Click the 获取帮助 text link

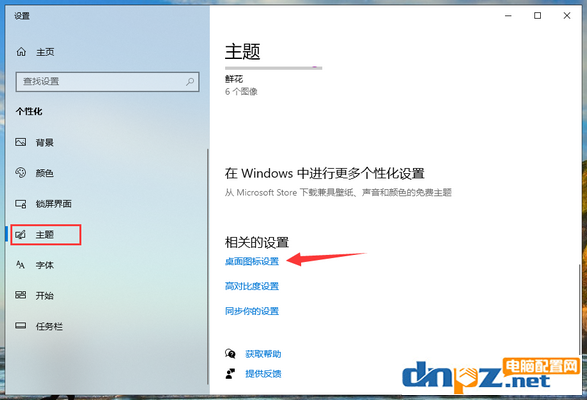(263, 354)
